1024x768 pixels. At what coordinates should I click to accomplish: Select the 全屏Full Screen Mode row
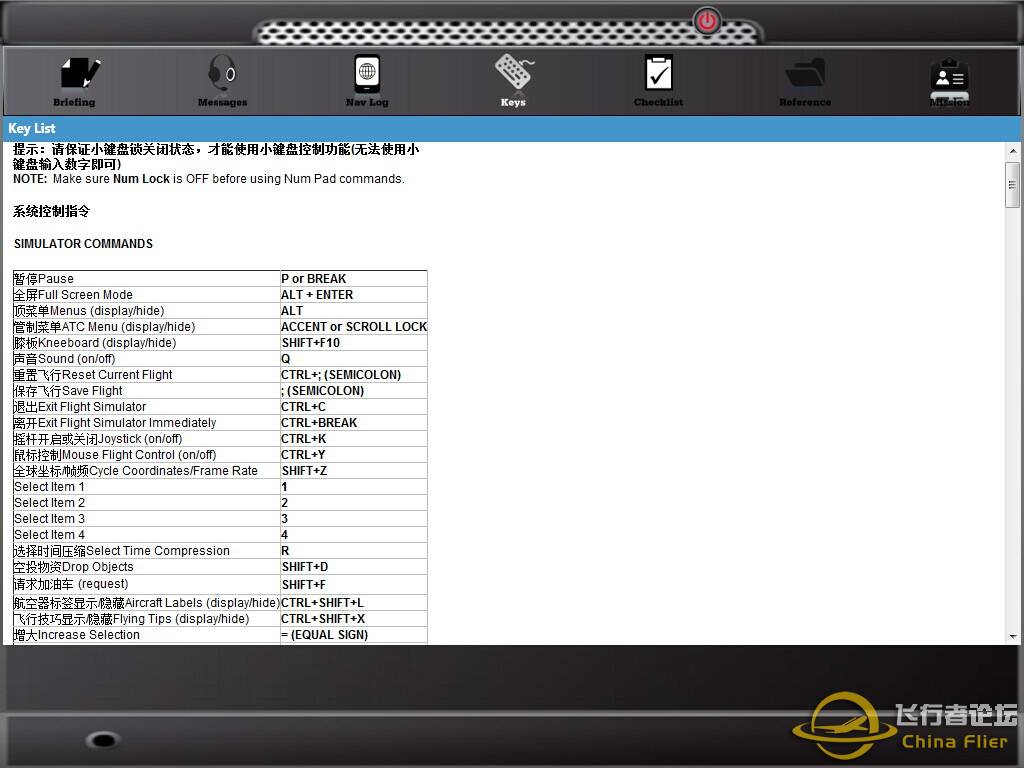[220, 295]
